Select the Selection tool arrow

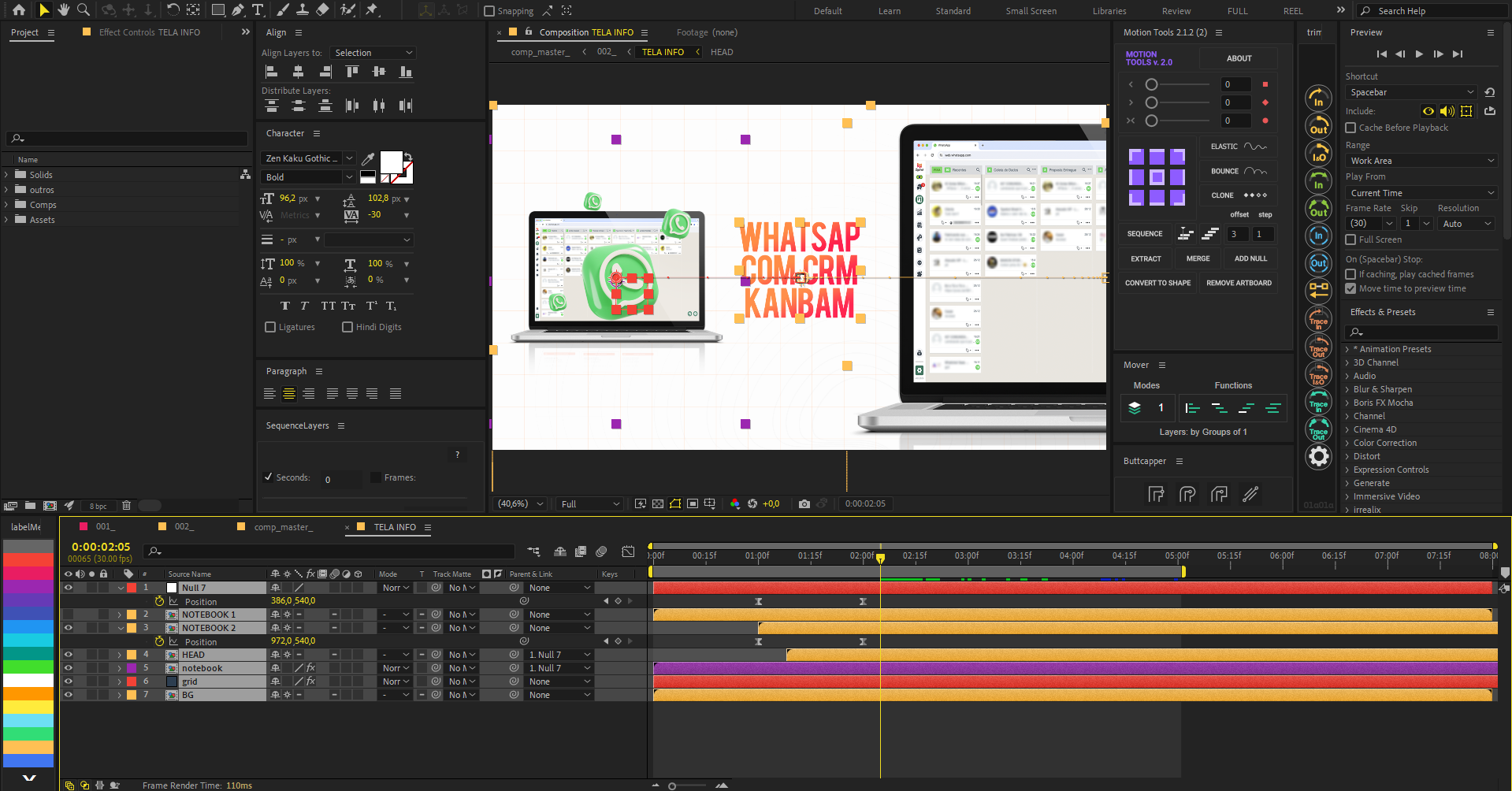(x=44, y=10)
